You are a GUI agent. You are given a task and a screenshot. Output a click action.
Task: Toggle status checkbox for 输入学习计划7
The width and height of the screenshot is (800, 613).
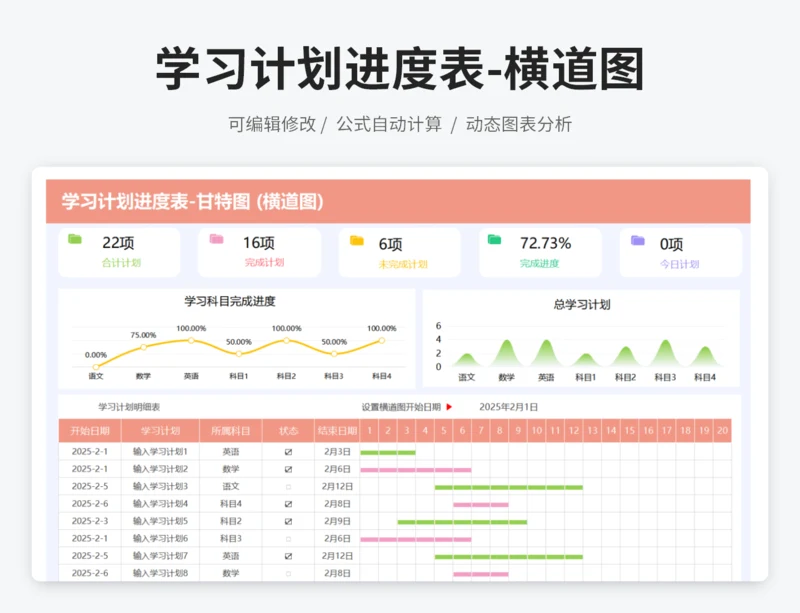(288, 556)
